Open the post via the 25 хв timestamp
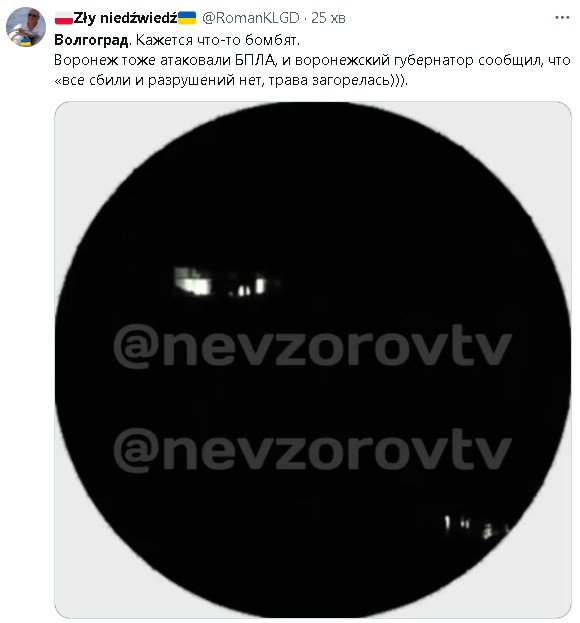Viewport: 580px width, 623px height. point(328,18)
